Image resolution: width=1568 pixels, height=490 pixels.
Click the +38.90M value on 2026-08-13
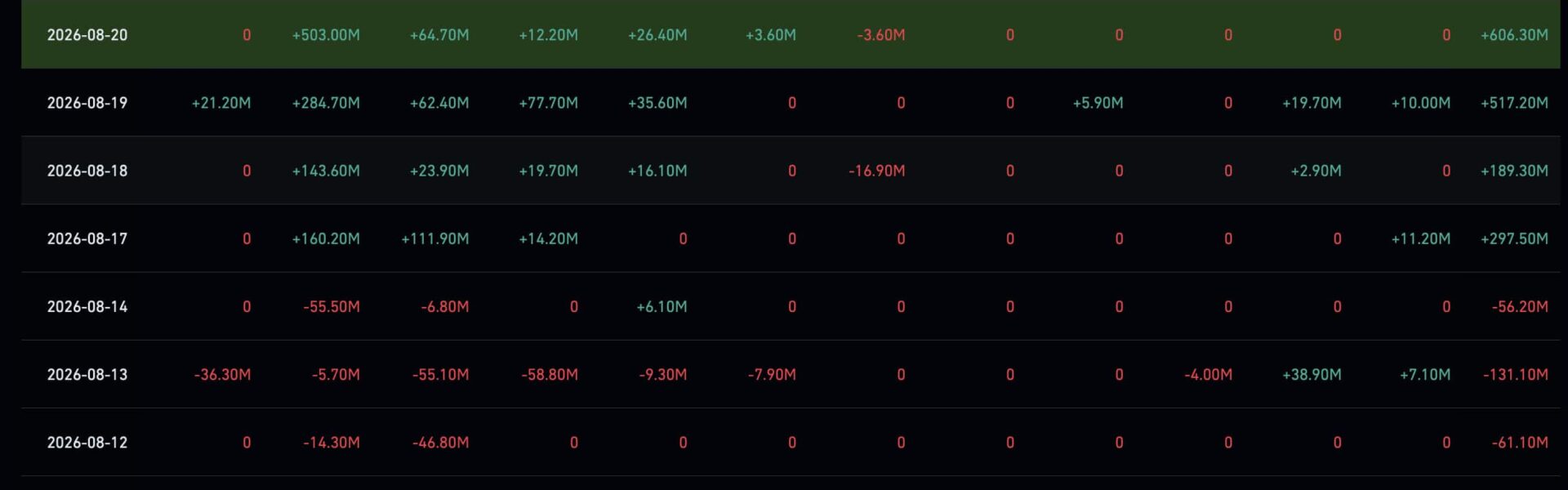click(1312, 374)
